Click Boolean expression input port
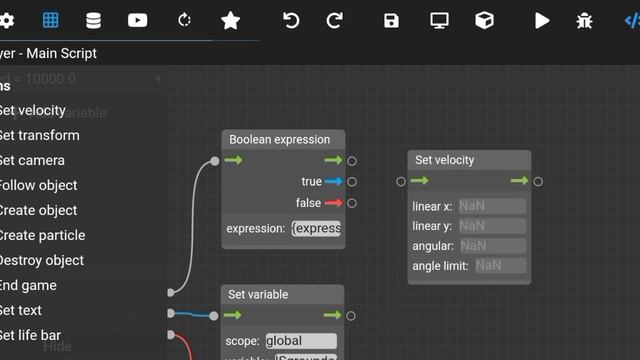 pos(215,161)
